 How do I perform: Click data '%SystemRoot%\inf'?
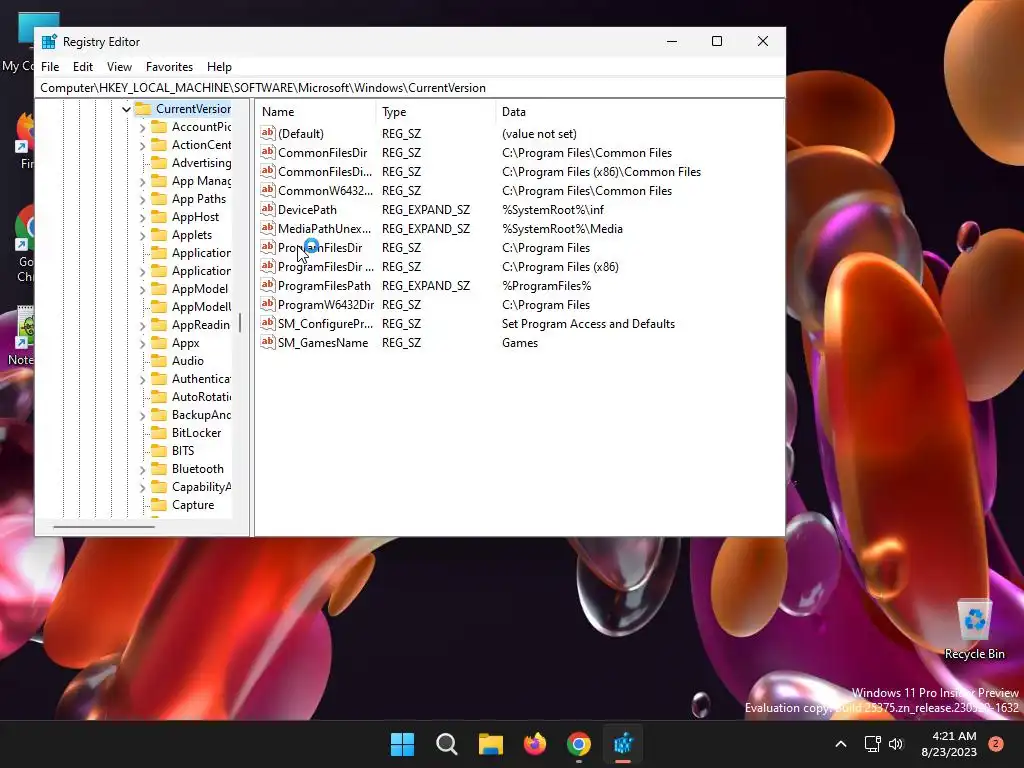(552, 210)
